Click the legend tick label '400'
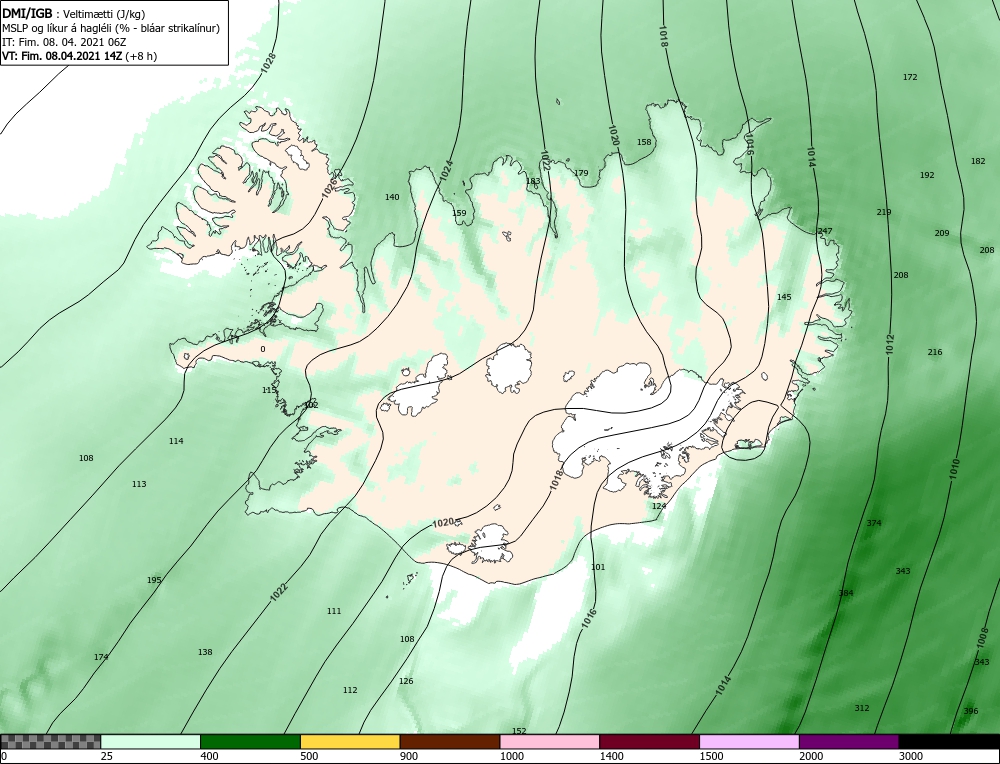The height and width of the screenshot is (764, 1000). [209, 756]
